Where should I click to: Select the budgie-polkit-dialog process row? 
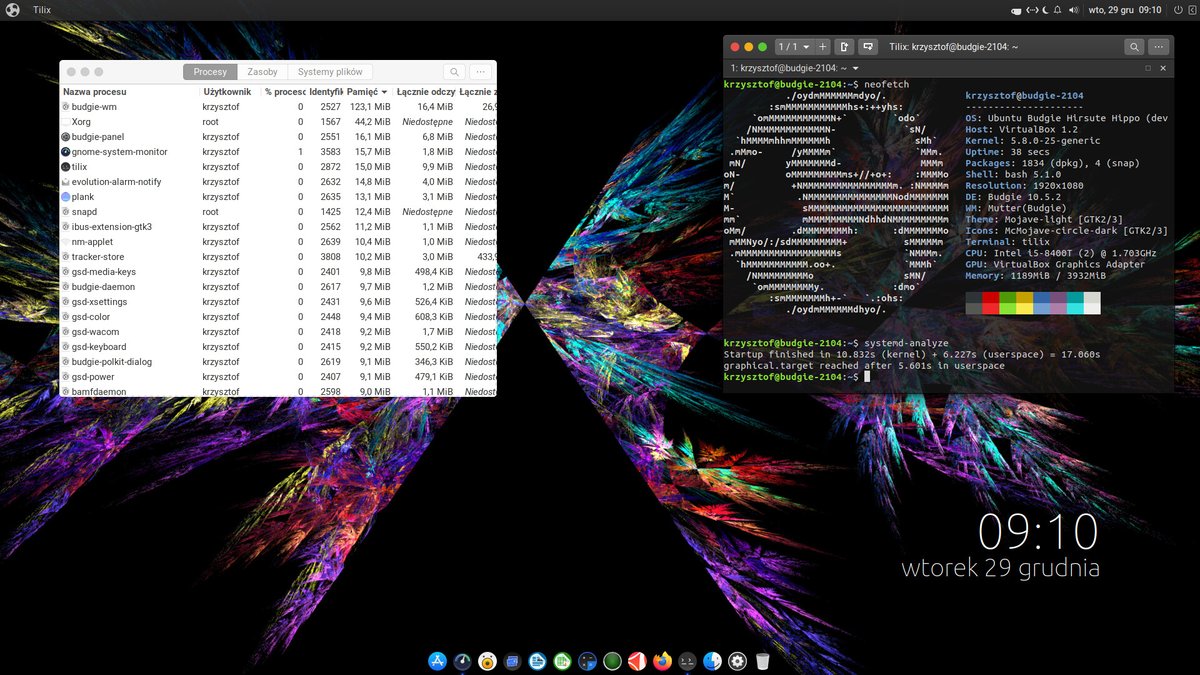(278, 362)
